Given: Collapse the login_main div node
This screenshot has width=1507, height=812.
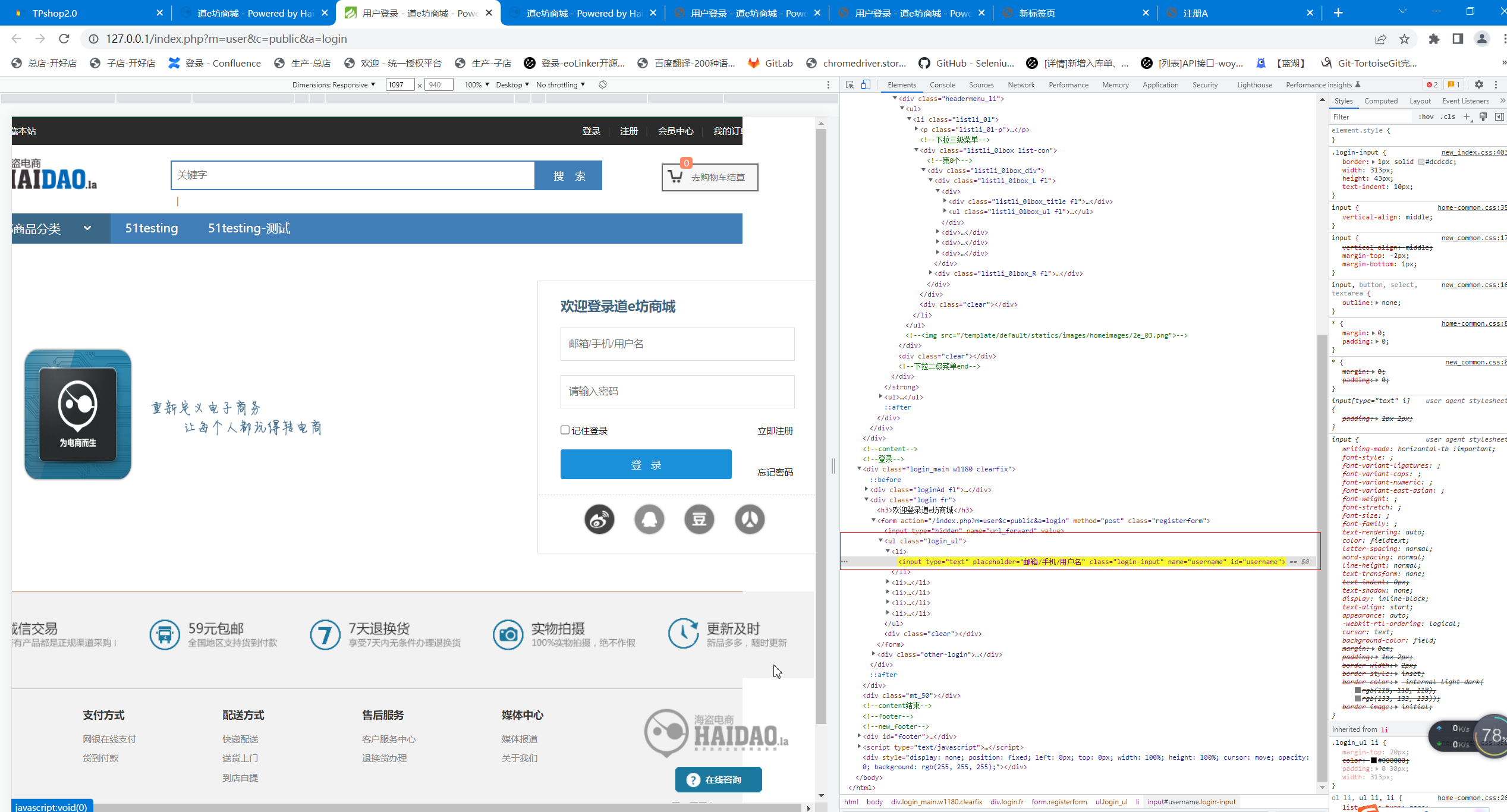Looking at the screenshot, I should point(860,469).
